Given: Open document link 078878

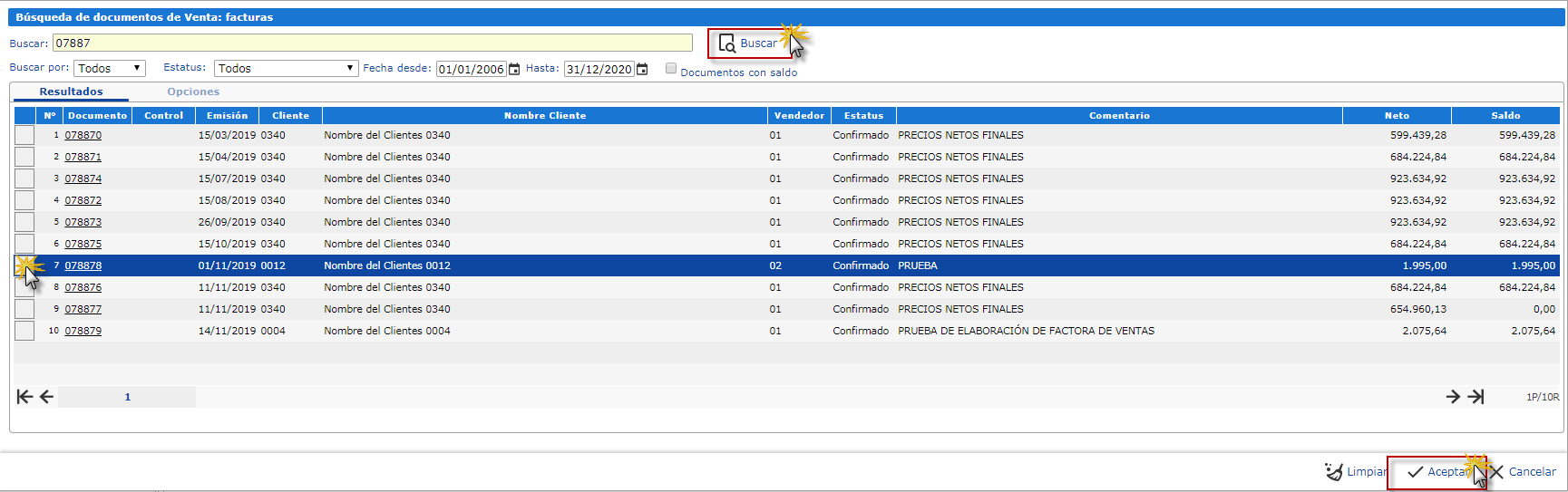Looking at the screenshot, I should [x=83, y=265].
